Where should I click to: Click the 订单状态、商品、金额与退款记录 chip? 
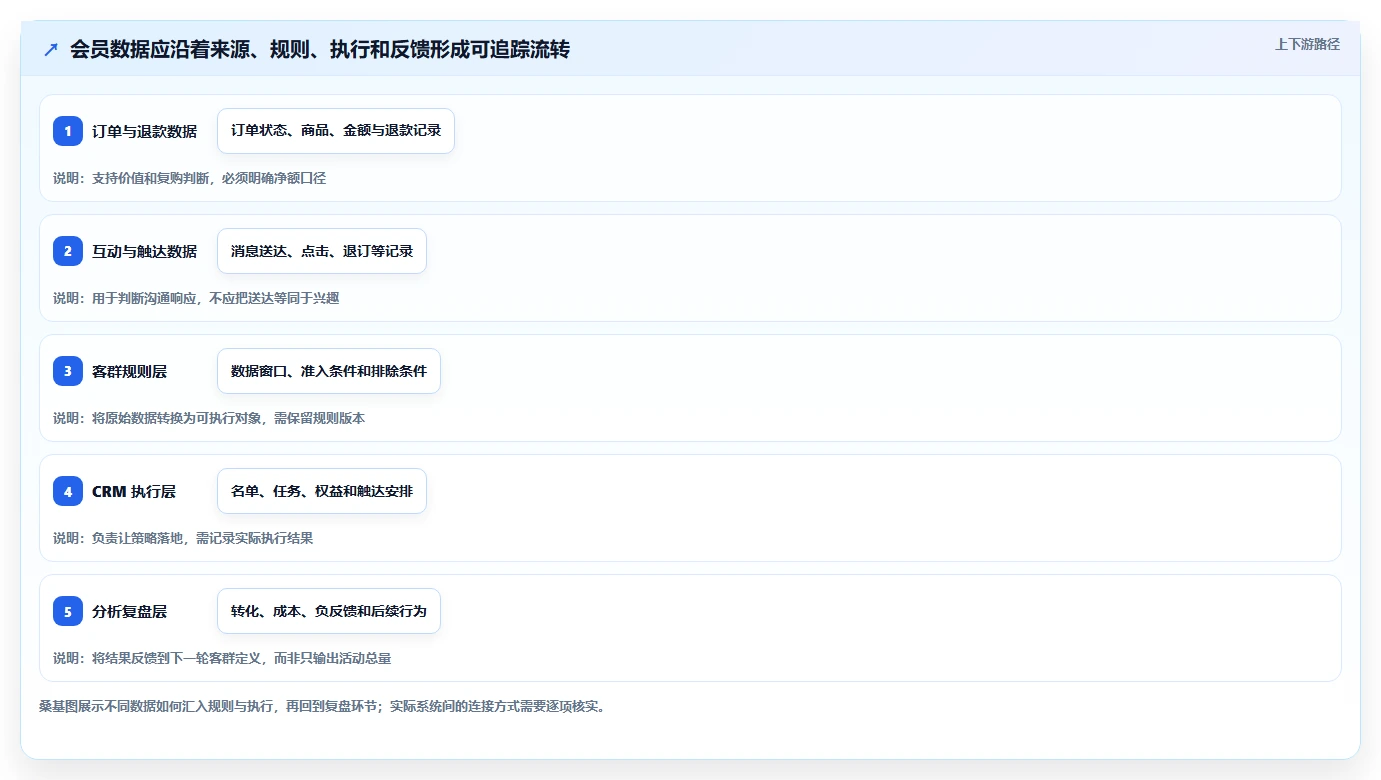point(336,131)
